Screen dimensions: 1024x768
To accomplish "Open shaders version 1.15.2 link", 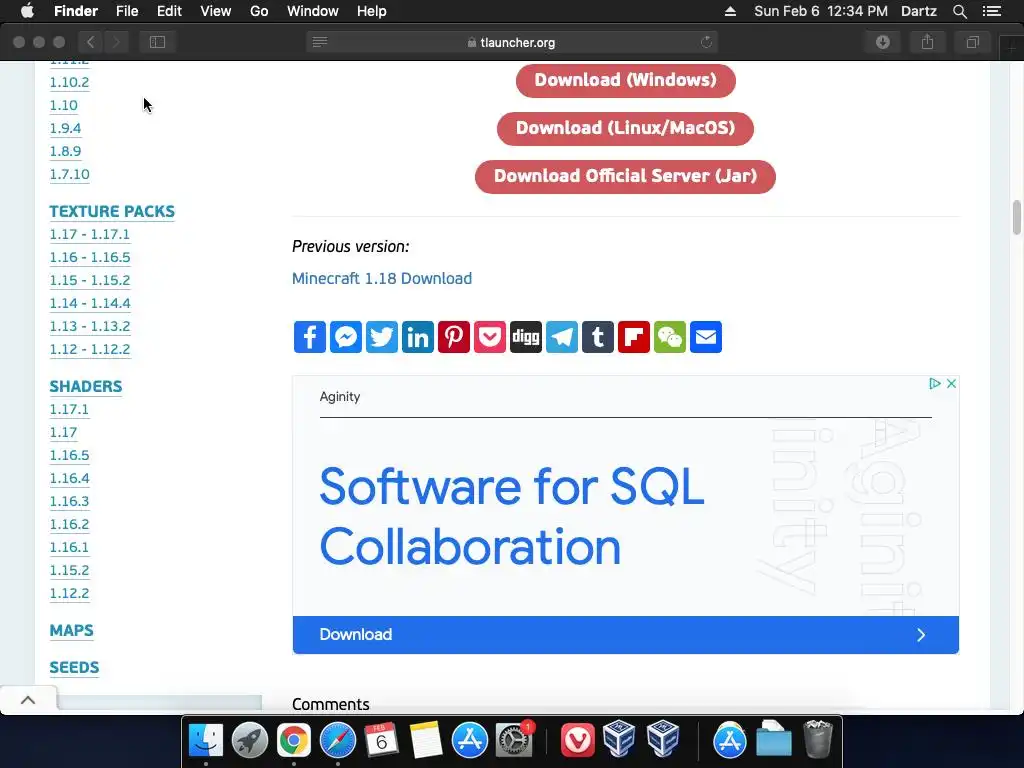I will [69, 570].
